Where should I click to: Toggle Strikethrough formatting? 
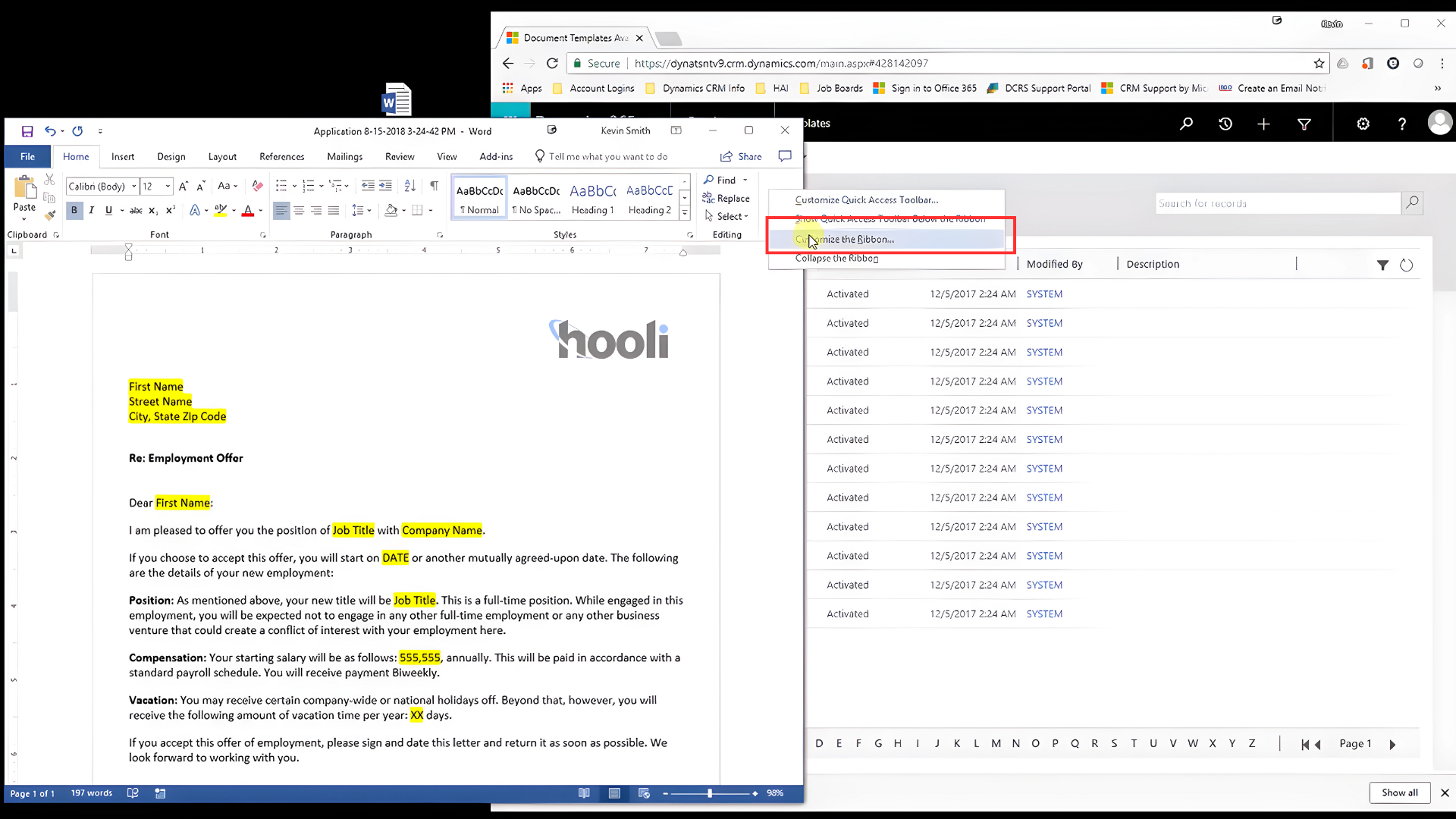[136, 211]
